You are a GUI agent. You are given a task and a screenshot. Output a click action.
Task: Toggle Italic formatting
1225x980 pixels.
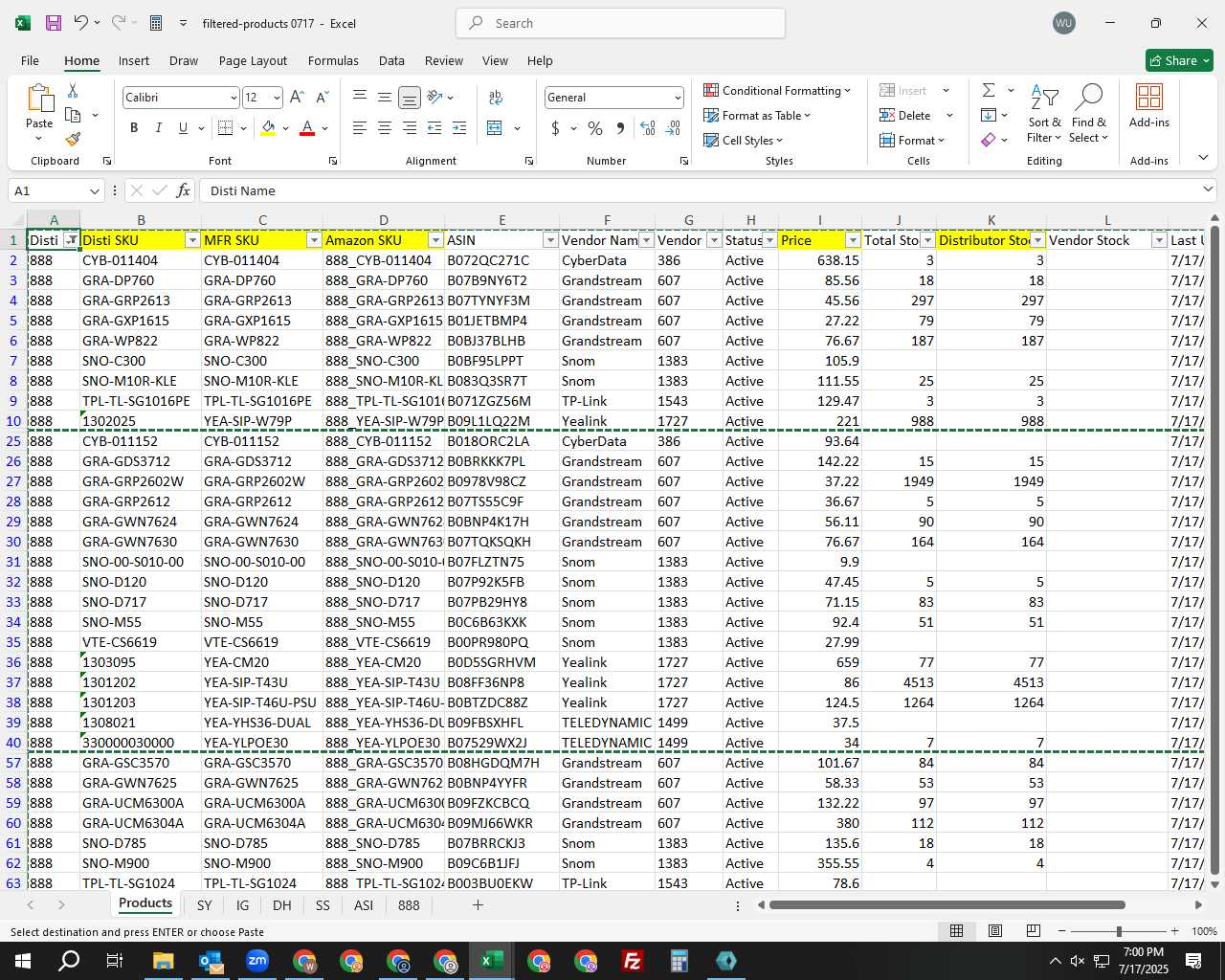click(158, 128)
